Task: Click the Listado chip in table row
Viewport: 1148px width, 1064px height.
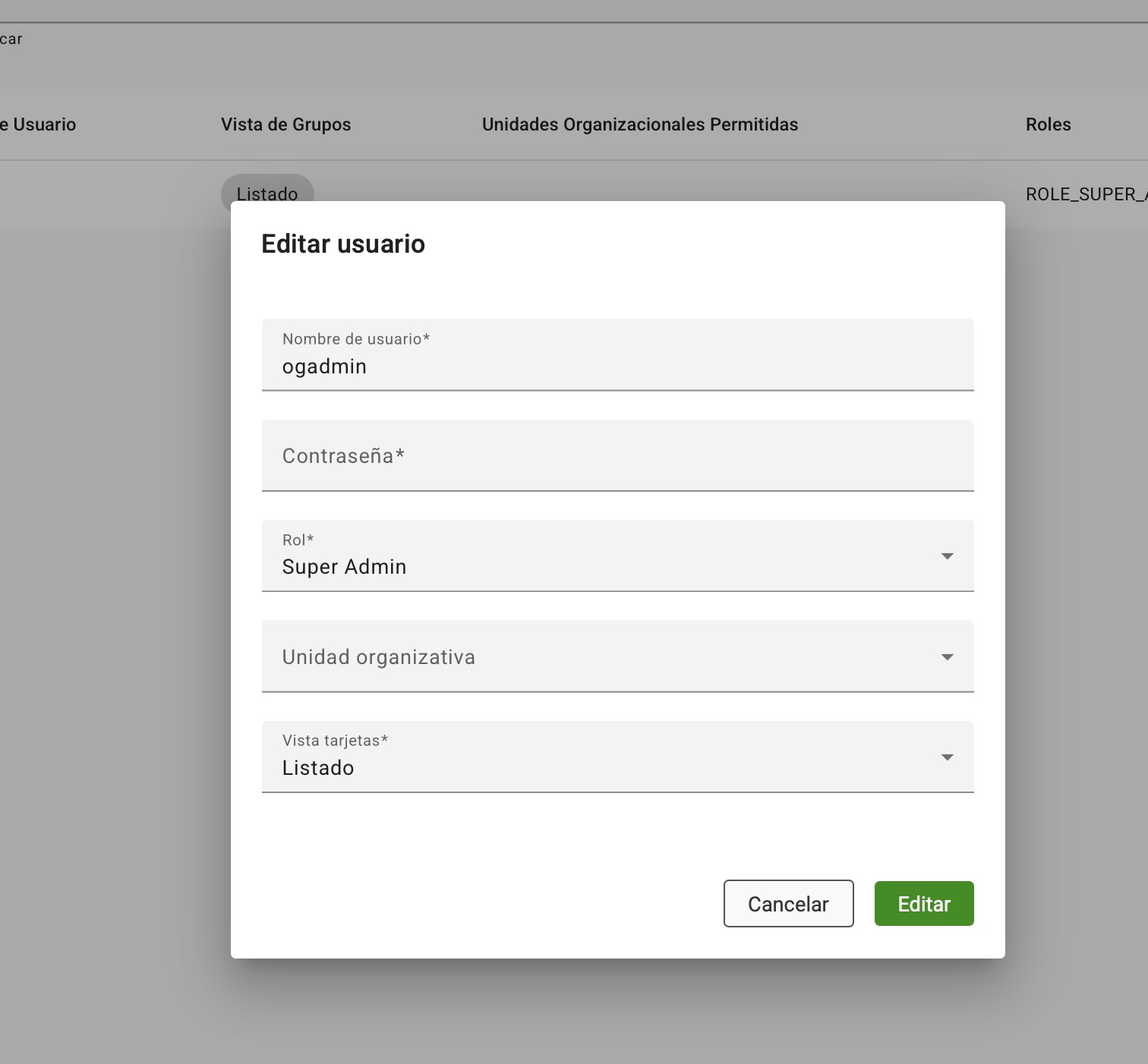Action: click(x=266, y=190)
